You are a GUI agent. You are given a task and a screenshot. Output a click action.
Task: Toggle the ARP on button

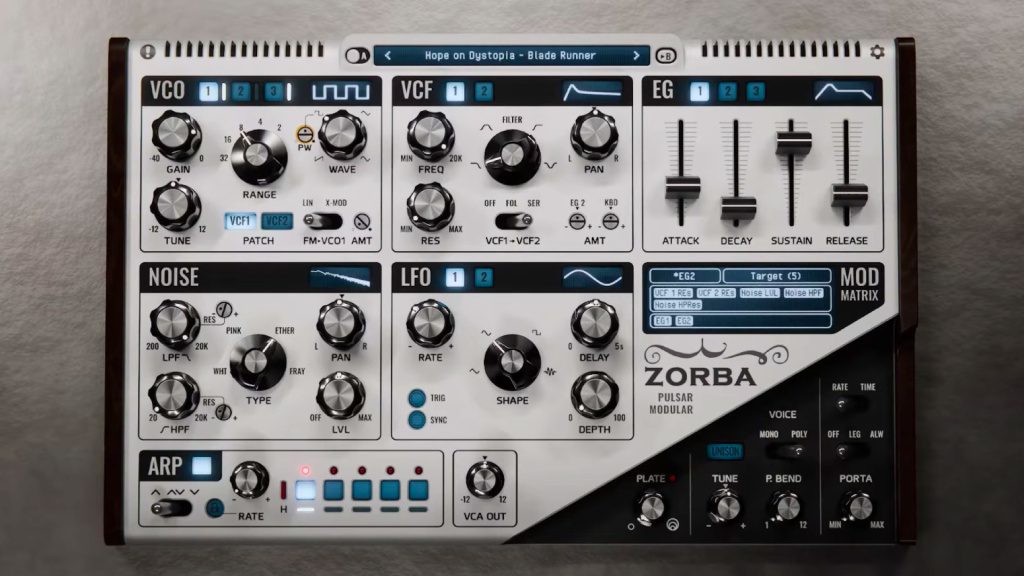[202, 466]
